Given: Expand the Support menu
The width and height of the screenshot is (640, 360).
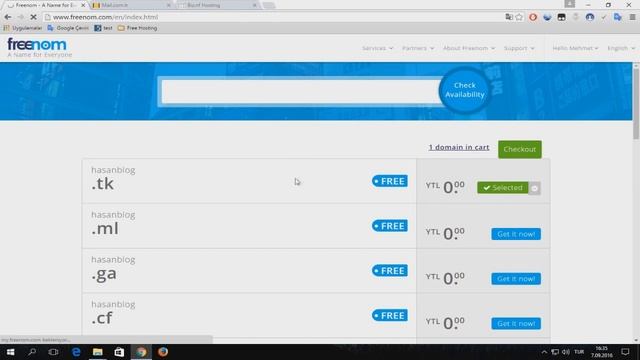Looking at the screenshot, I should (519, 48).
